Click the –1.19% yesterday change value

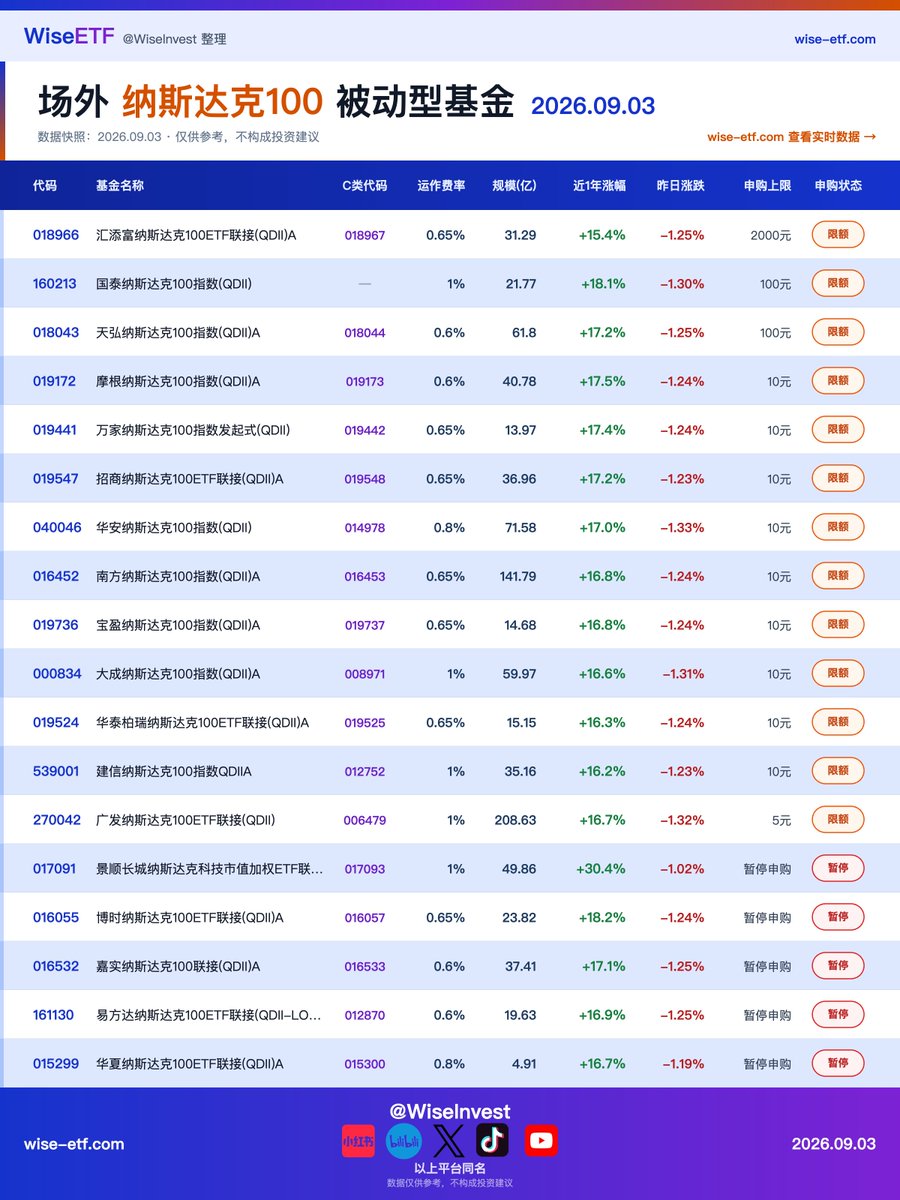click(x=682, y=1064)
